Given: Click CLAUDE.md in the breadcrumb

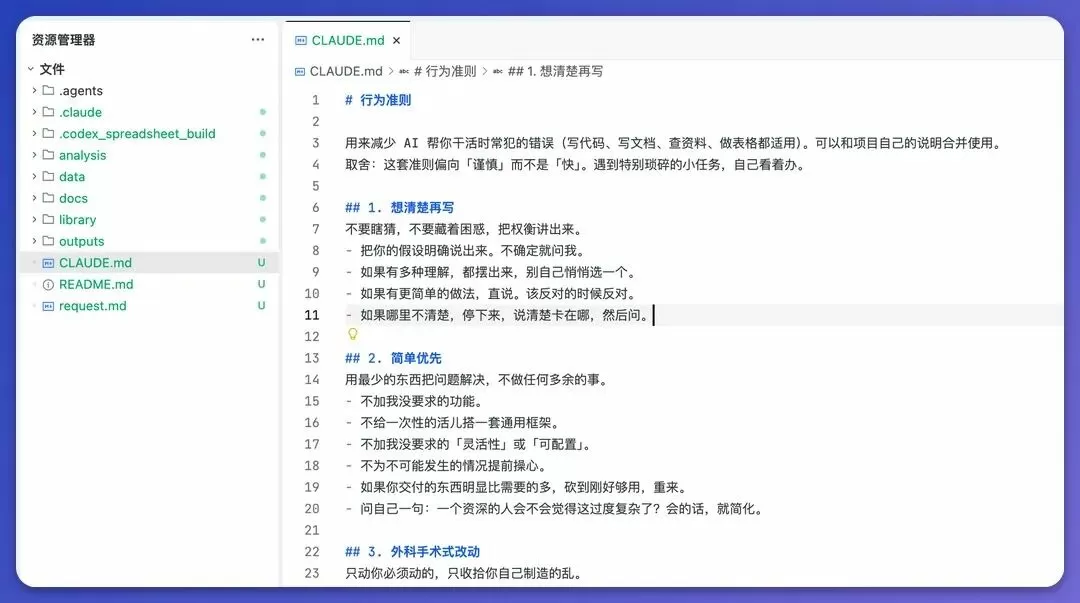Looking at the screenshot, I should (x=346, y=71).
